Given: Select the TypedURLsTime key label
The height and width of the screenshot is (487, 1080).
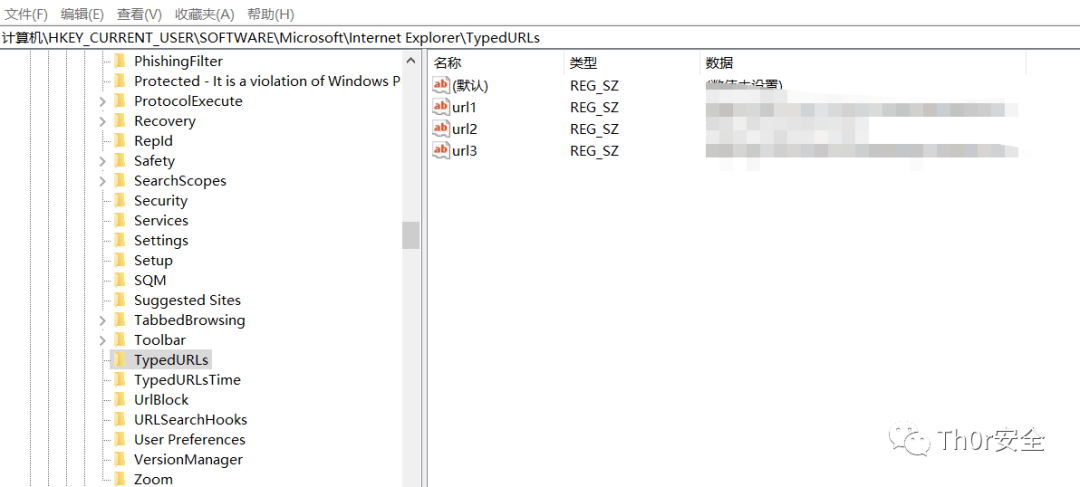Looking at the screenshot, I should 187,380.
